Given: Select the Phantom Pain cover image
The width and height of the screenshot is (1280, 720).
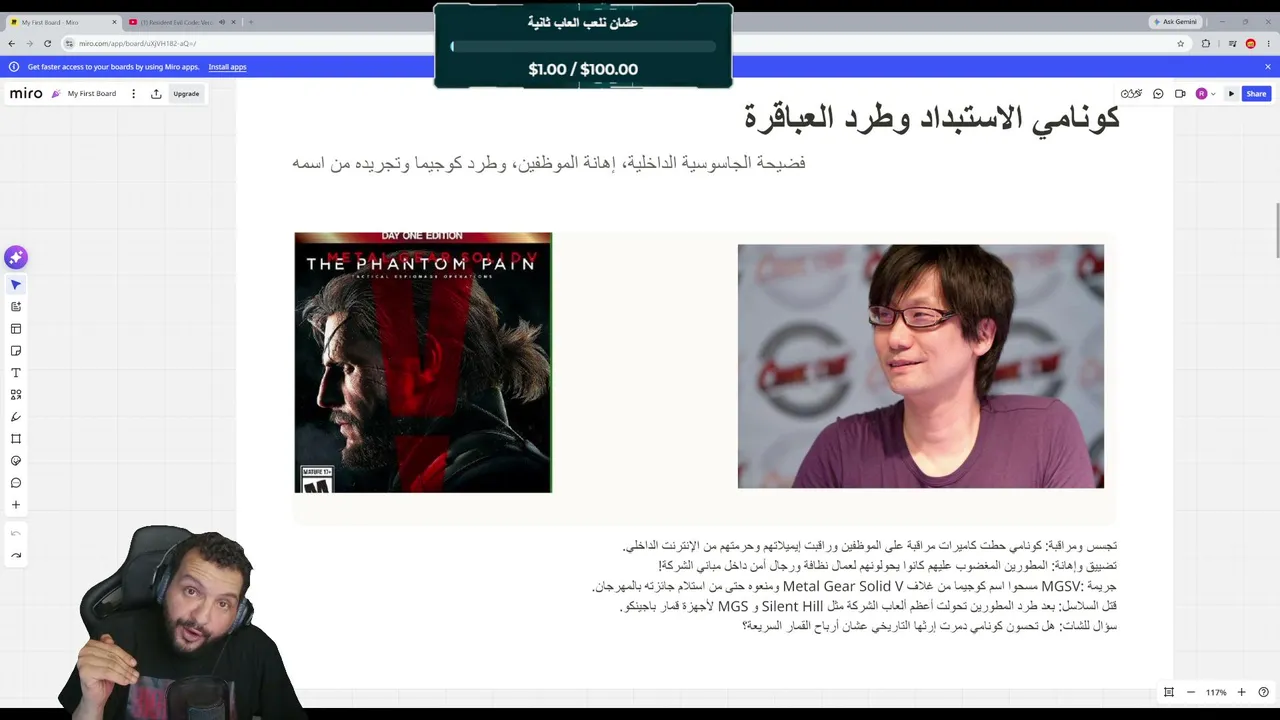Looking at the screenshot, I should (x=423, y=362).
